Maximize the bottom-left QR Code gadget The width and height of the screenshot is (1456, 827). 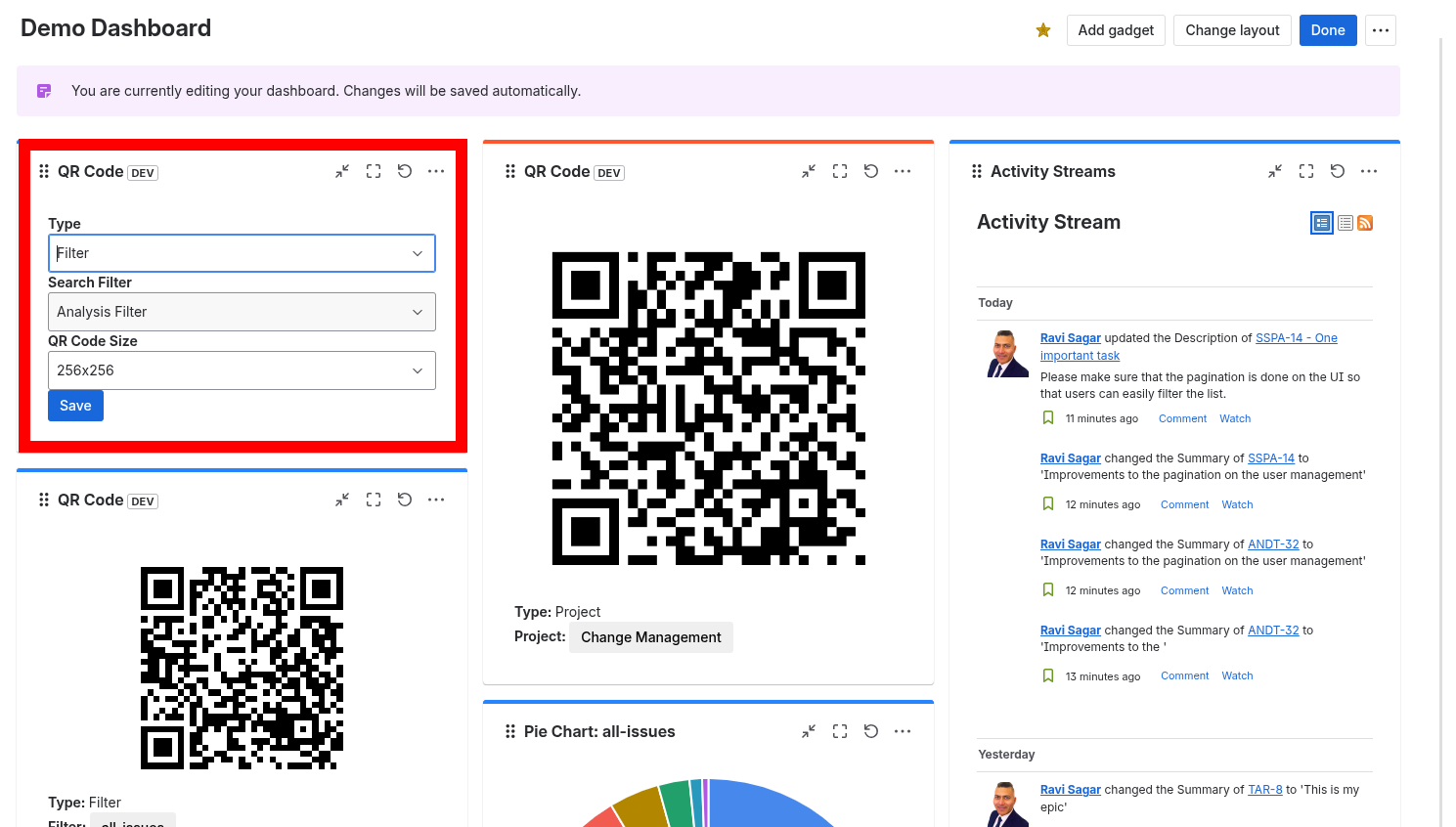374,500
